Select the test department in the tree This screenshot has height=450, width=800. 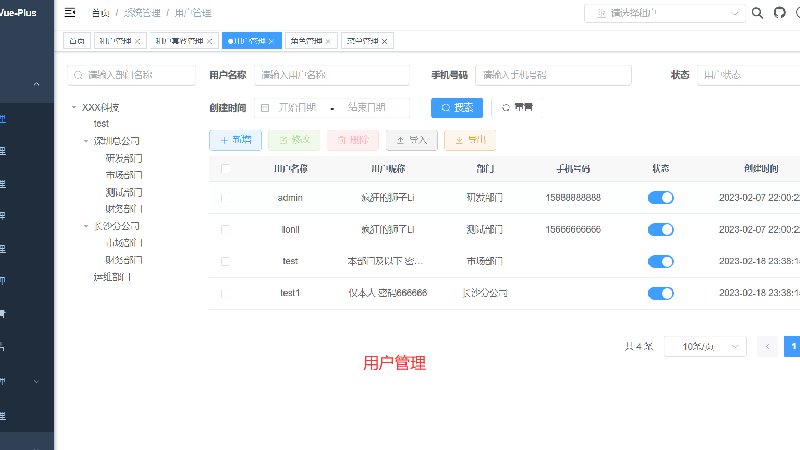(101, 123)
